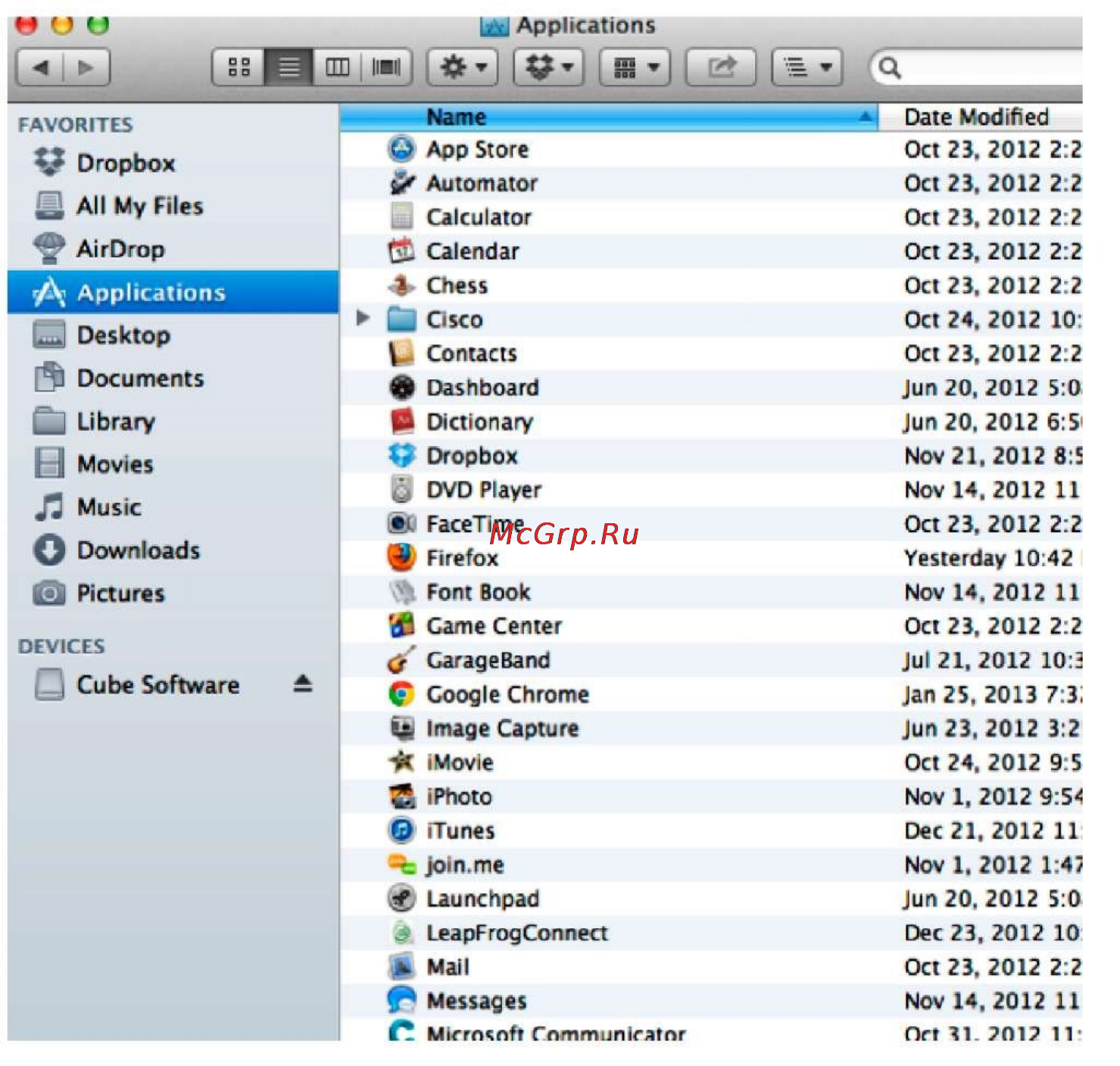This screenshot has height=1066, width=1120.
Task: Open Desktop in the sidebar
Action: pyautogui.click(x=173, y=335)
